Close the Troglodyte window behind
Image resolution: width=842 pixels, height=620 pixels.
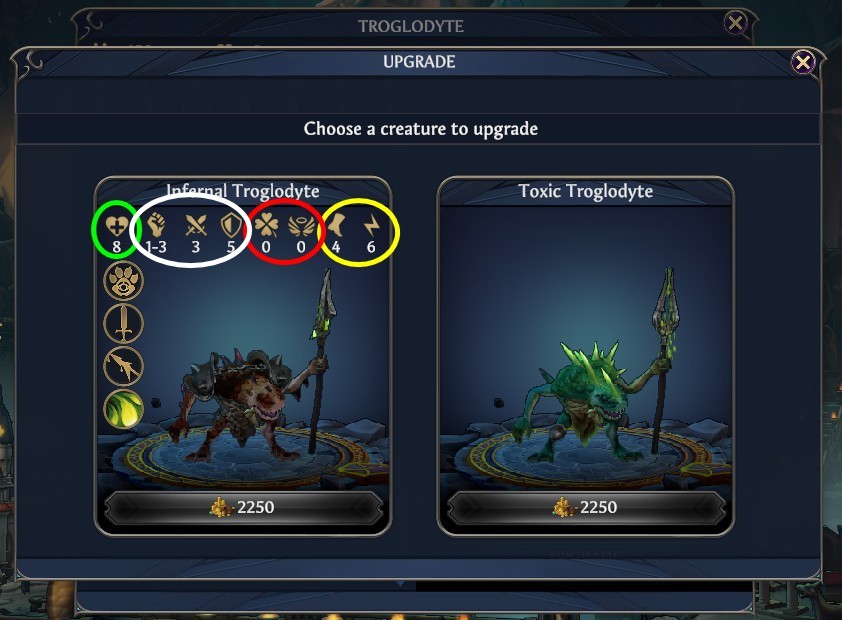point(735,23)
